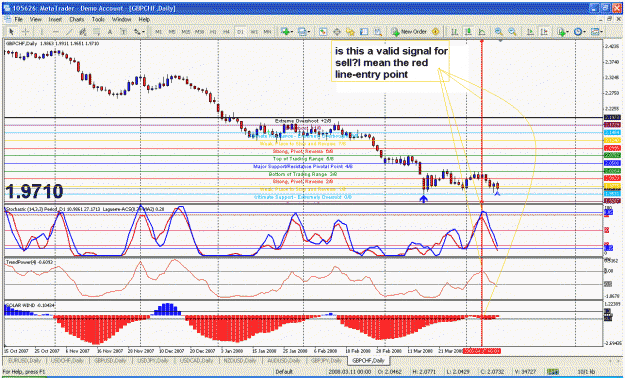Pick the vertical line drawing tool
The width and height of the screenshot is (625, 378).
tap(41, 32)
